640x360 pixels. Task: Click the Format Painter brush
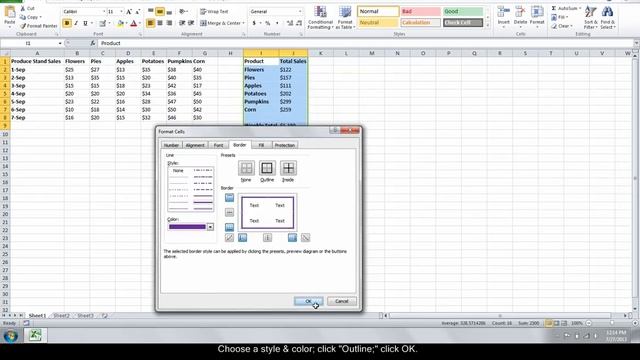(39, 26)
